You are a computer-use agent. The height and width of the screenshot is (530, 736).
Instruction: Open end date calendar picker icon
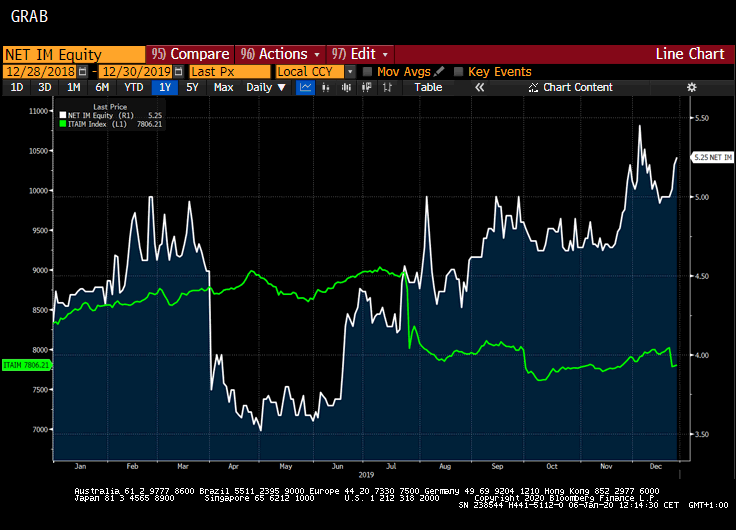point(179,72)
